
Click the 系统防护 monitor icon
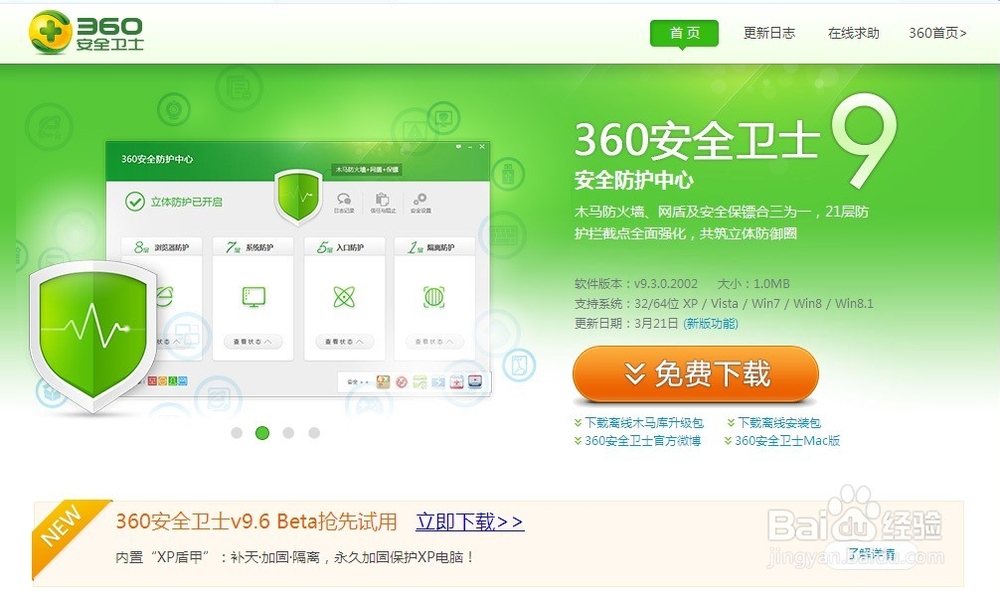(x=253, y=297)
